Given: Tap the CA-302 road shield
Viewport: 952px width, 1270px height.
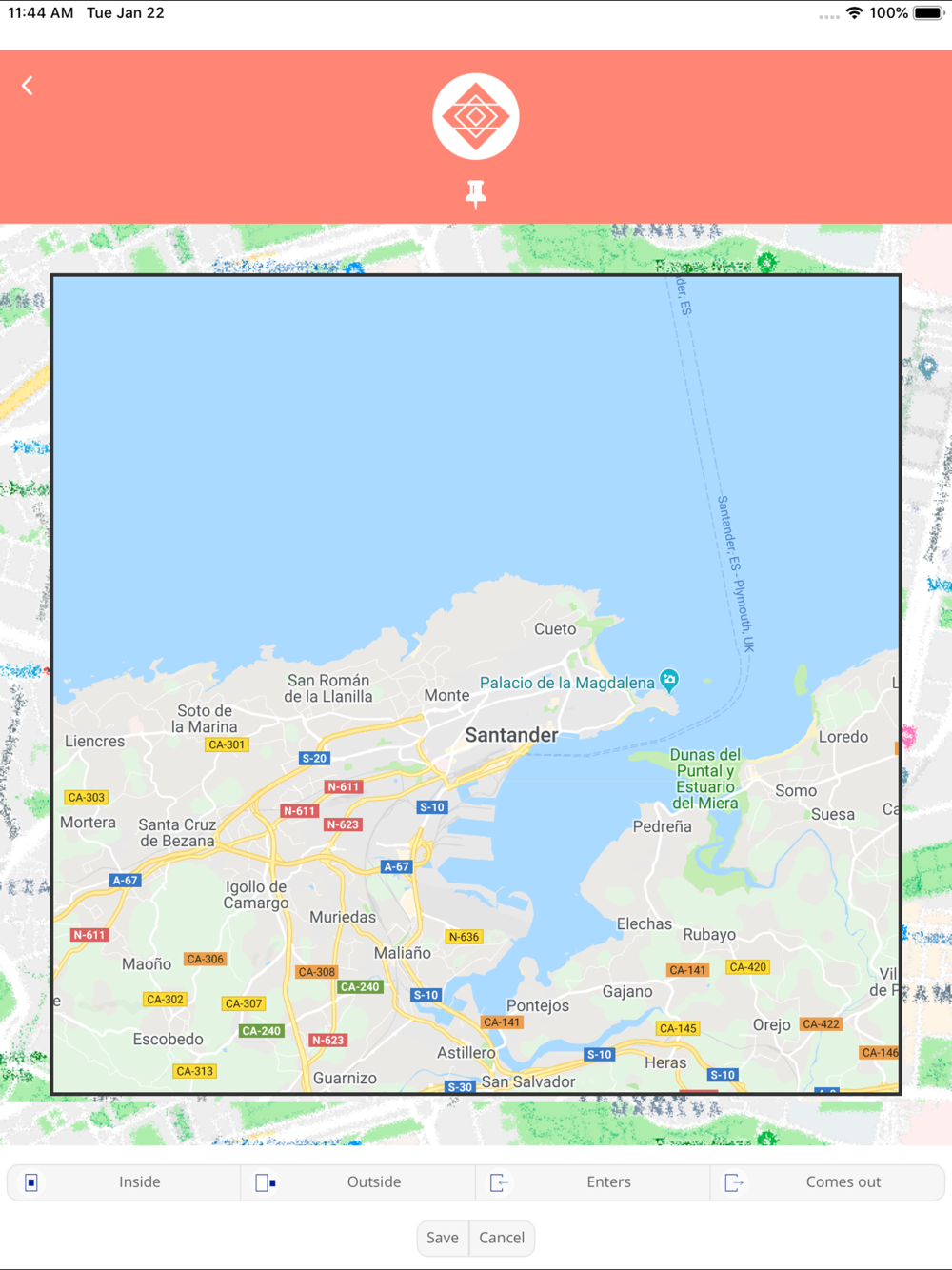Looking at the screenshot, I should click(x=165, y=1000).
